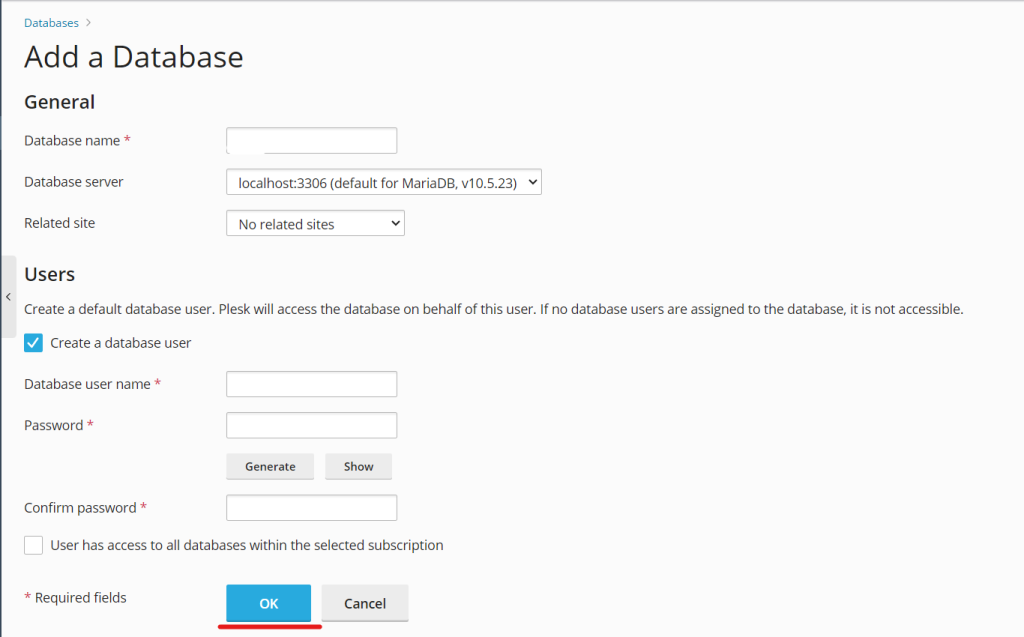Screen dimensions: 1024x637
Task: Click the Show password button
Action: coord(359,466)
